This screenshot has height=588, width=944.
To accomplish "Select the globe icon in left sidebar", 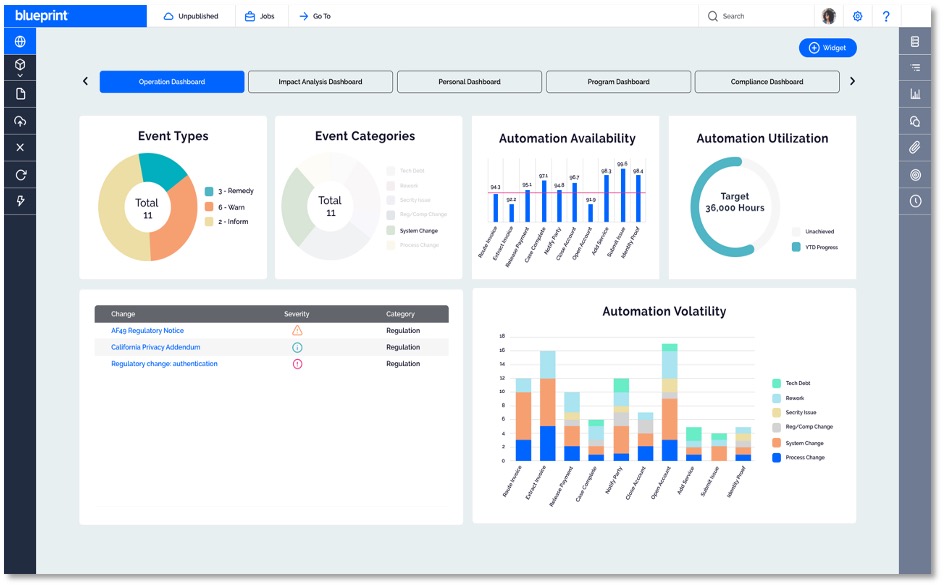I will 21,42.
